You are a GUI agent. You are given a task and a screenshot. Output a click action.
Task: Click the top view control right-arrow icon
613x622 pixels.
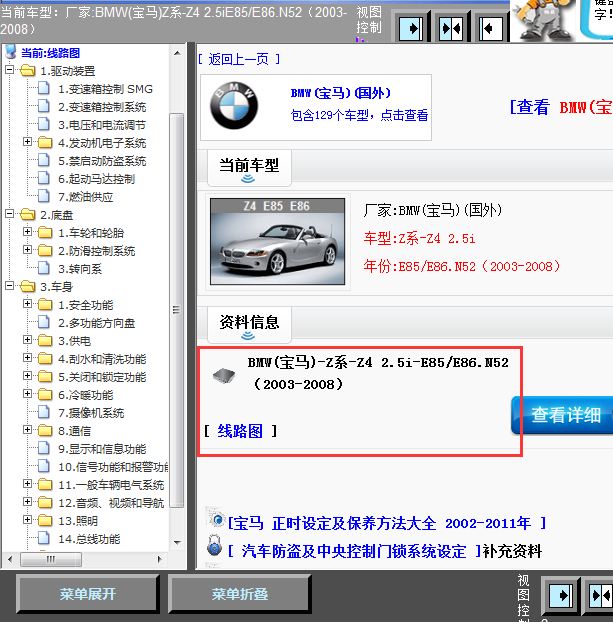click(410, 29)
